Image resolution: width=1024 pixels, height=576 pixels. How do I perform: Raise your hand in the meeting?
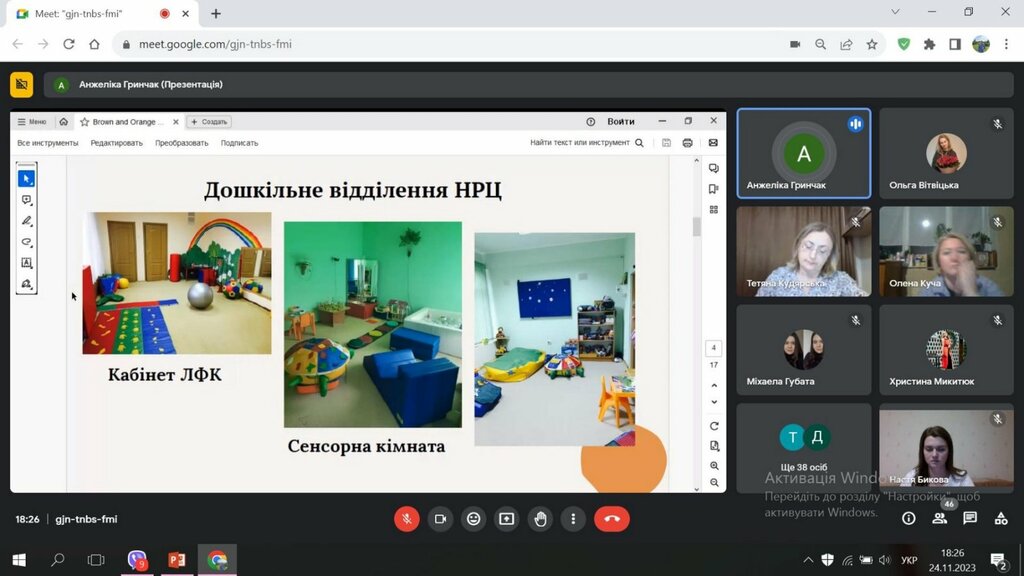pos(540,519)
